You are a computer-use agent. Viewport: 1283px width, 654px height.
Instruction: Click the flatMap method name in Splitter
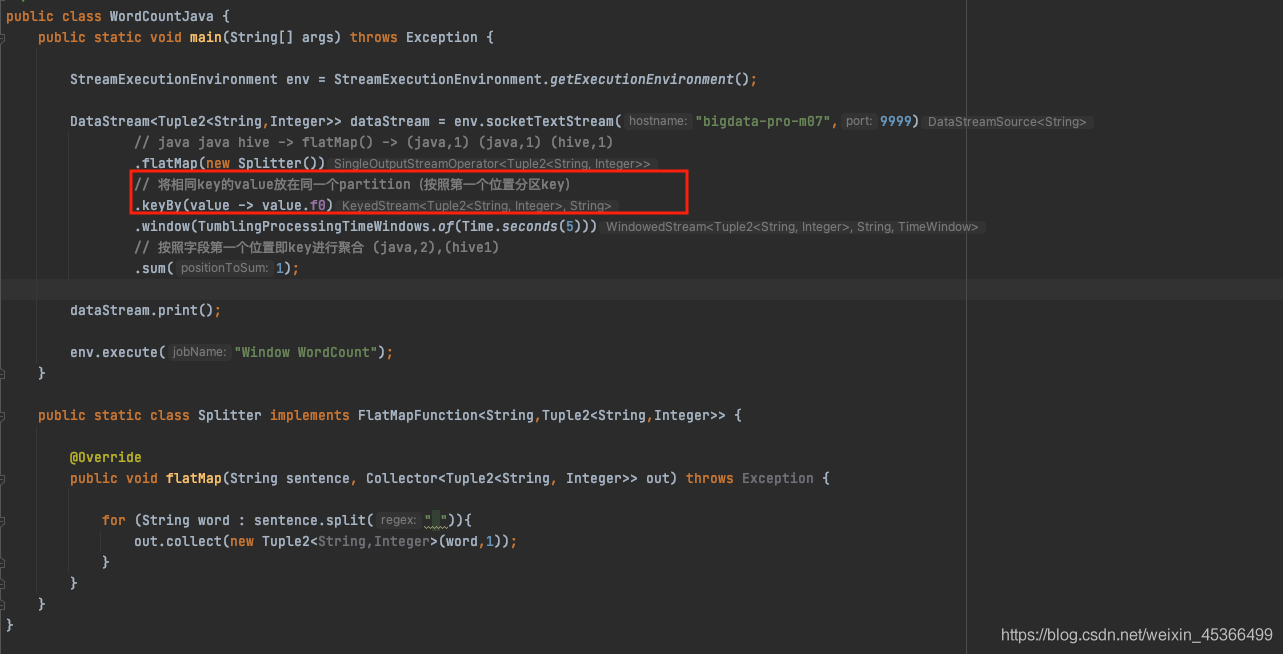[194, 478]
